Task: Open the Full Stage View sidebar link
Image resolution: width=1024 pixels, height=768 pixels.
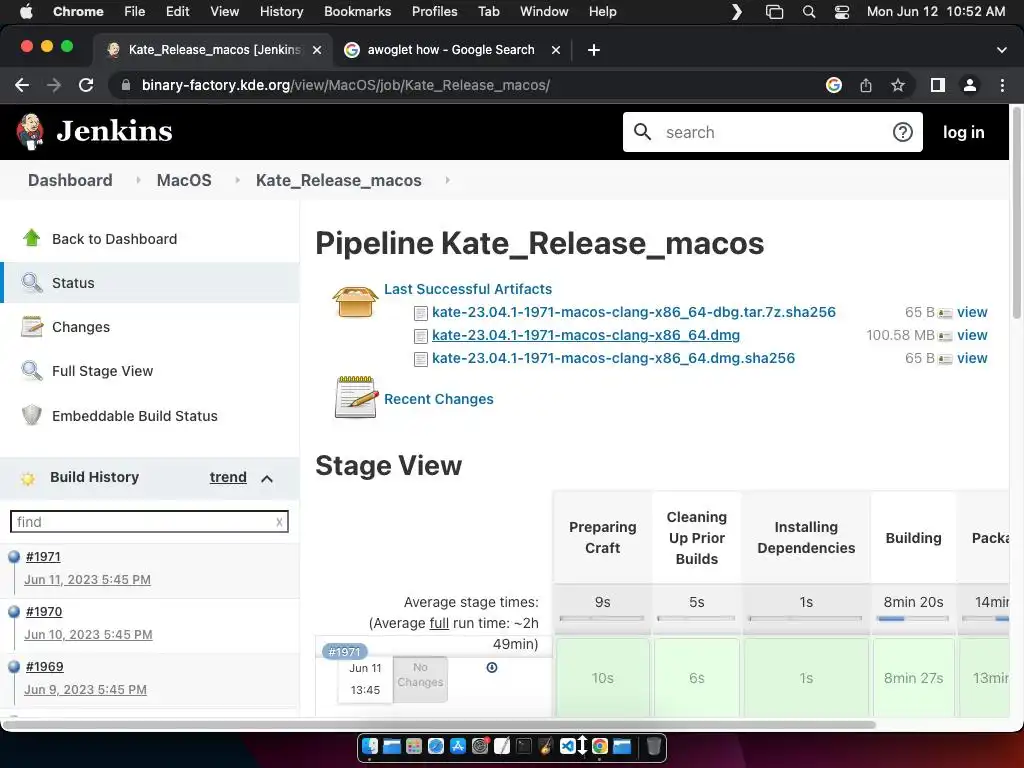Action: coord(103,371)
